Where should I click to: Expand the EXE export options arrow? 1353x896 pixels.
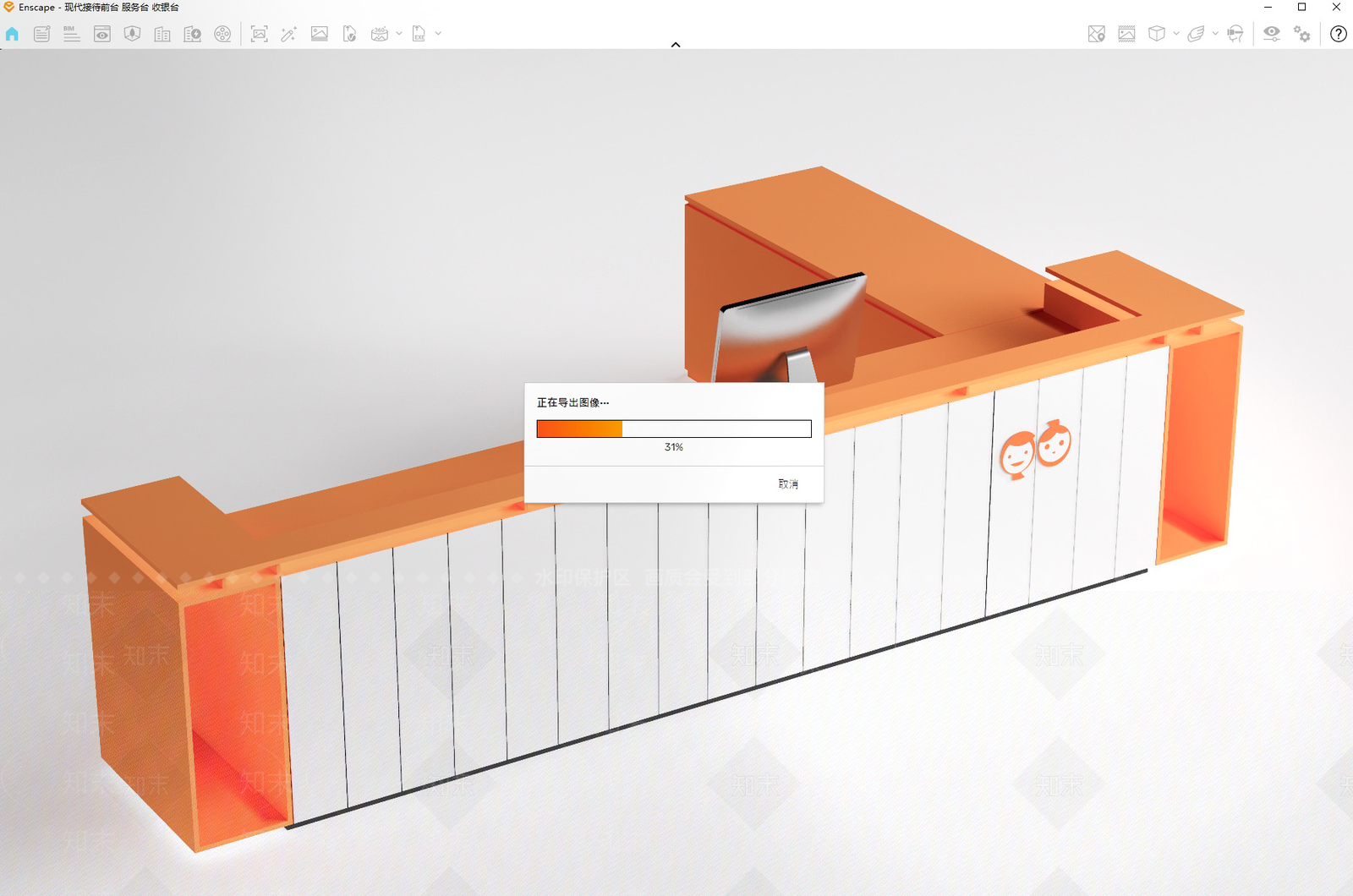(438, 34)
